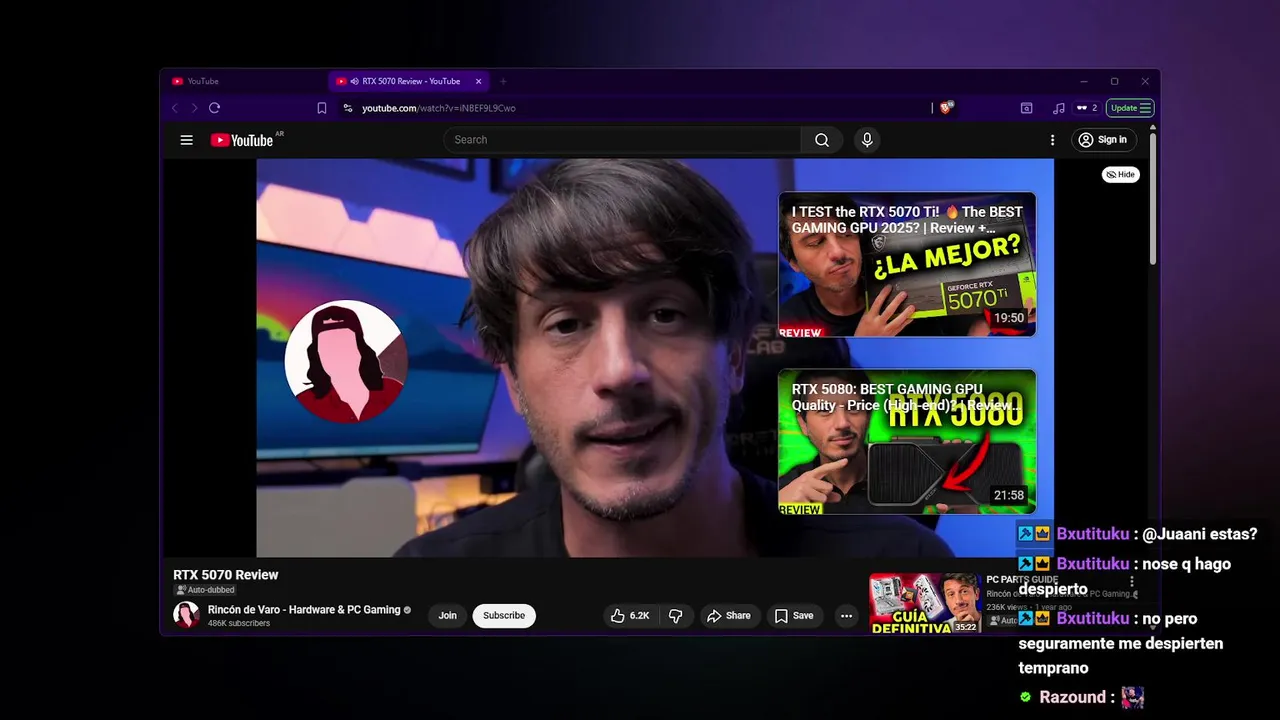Image resolution: width=1280 pixels, height=720 pixels.
Task: Click the Auto-dubbed badge
Action: click(x=205, y=590)
